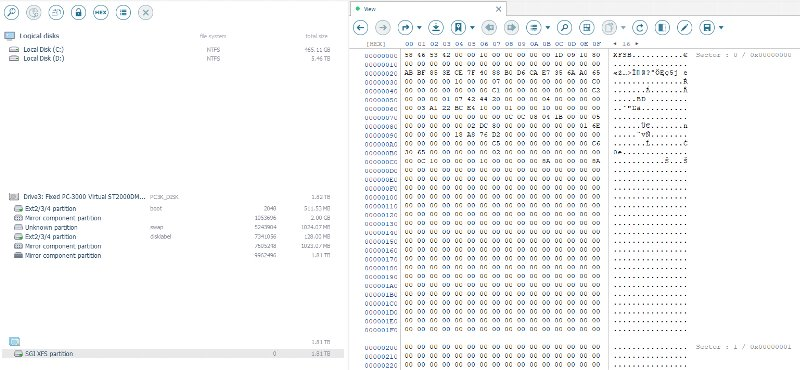Click the 465.11 GB size of Local Disk C
This screenshot has width=800, height=370.
click(317, 50)
